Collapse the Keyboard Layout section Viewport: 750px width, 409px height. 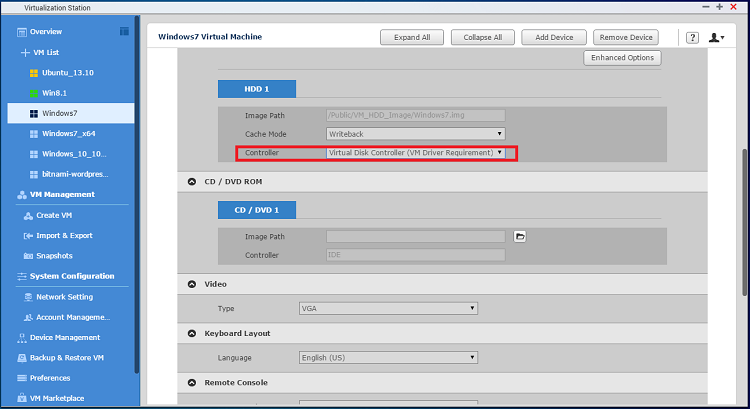click(192, 333)
